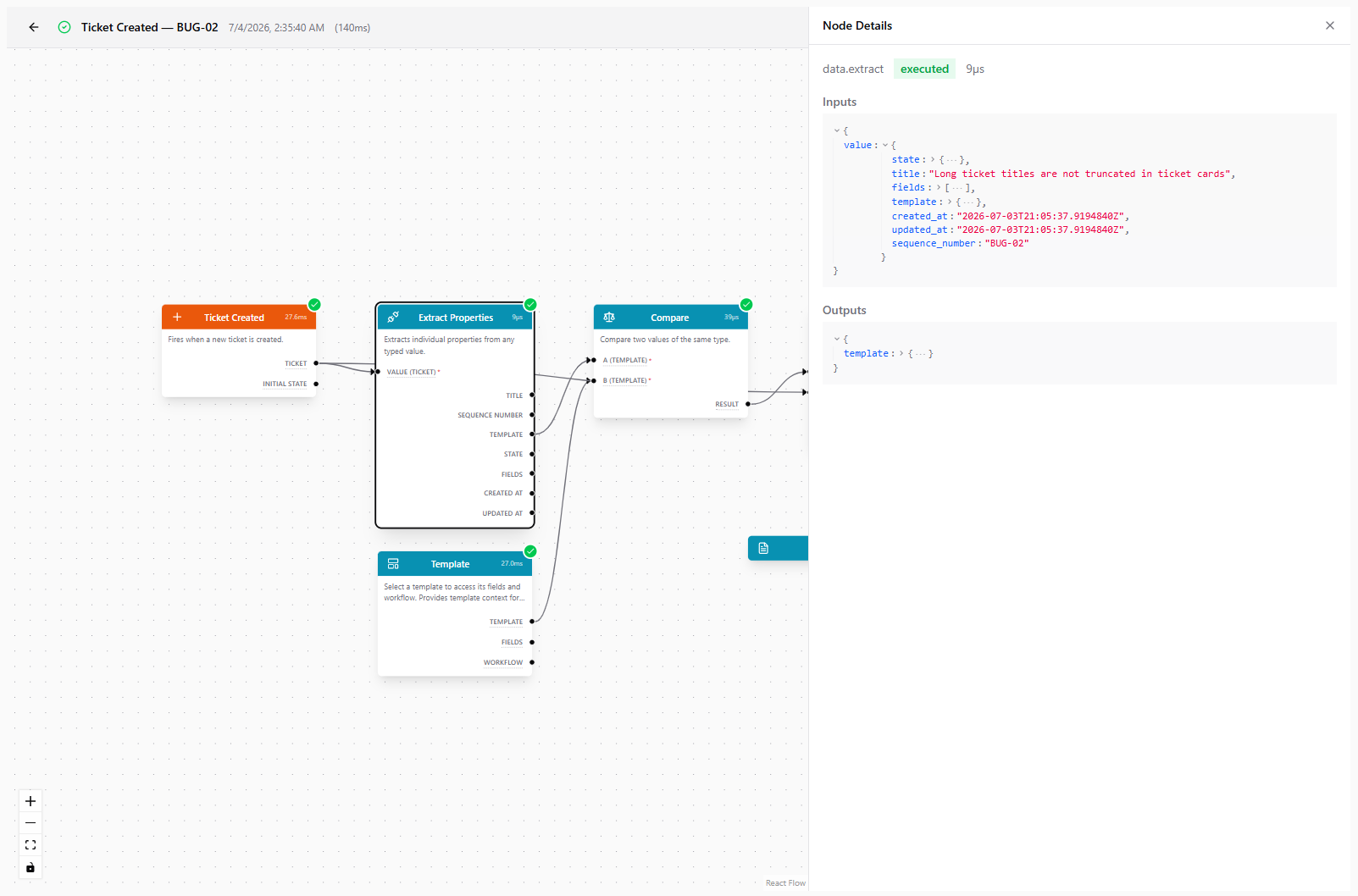
Task: Click the UPDATED AT output handle
Action: [x=532, y=513]
